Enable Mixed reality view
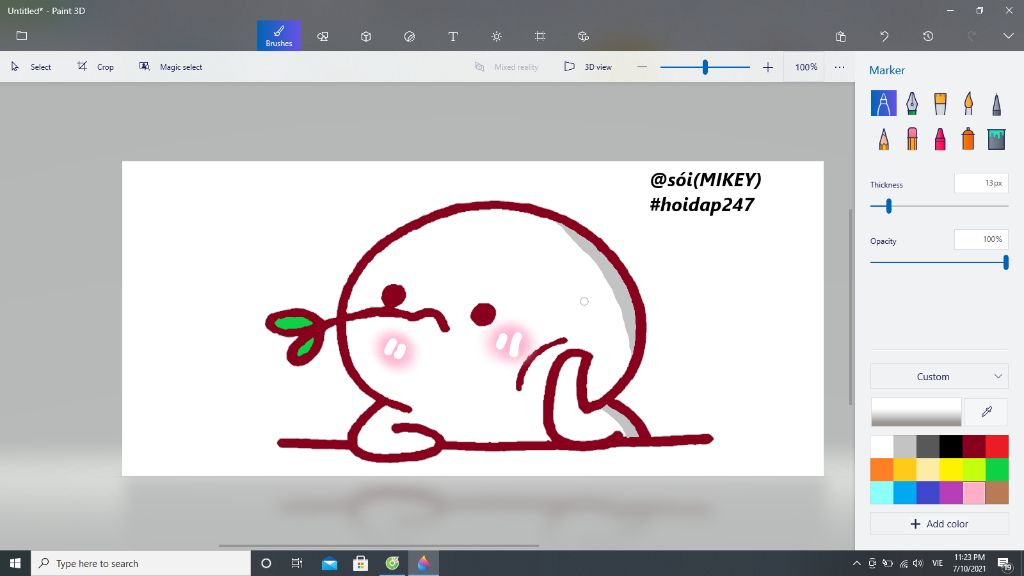 pyautogui.click(x=509, y=67)
